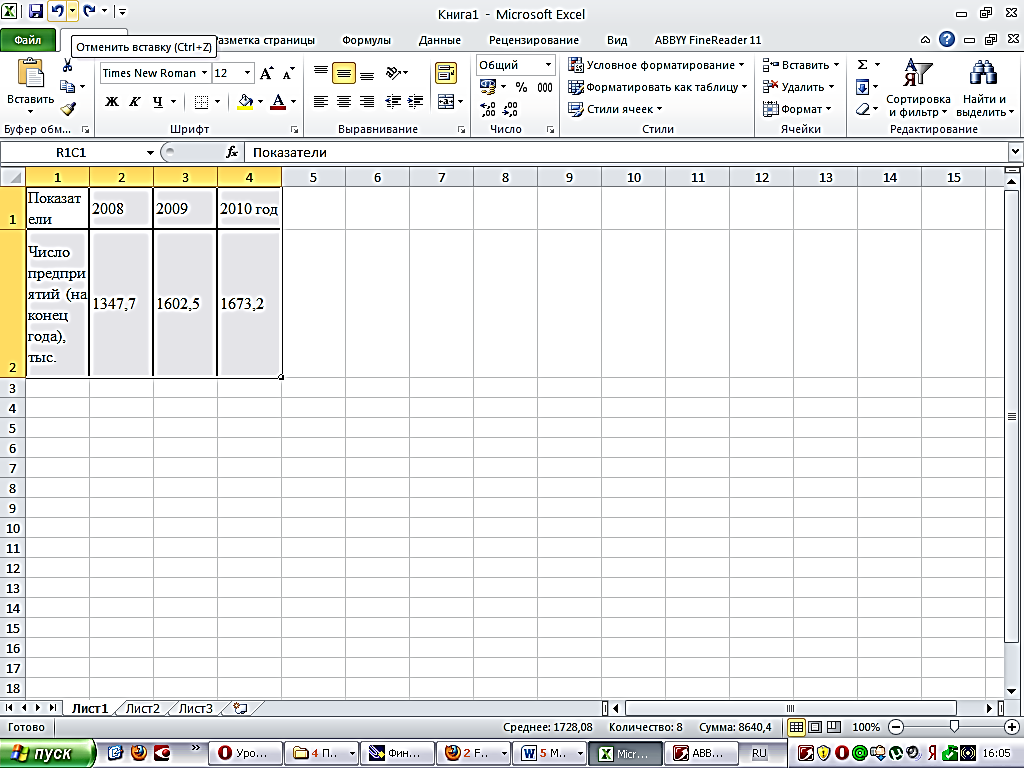Open Условное форматирование dropdown
The image size is (1024, 768).
(x=656, y=65)
